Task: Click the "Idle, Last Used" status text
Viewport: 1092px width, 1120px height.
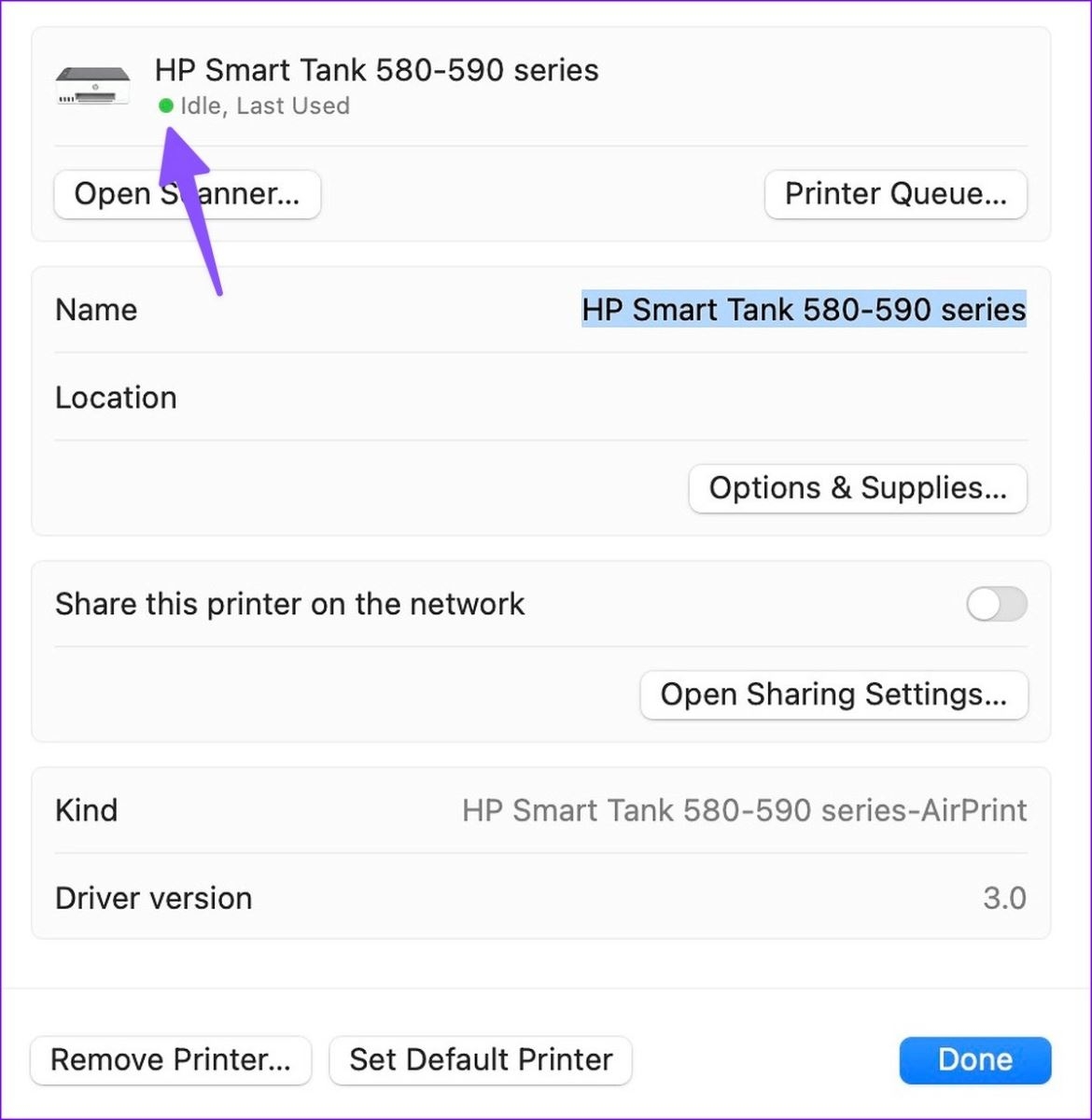Action: [x=265, y=106]
